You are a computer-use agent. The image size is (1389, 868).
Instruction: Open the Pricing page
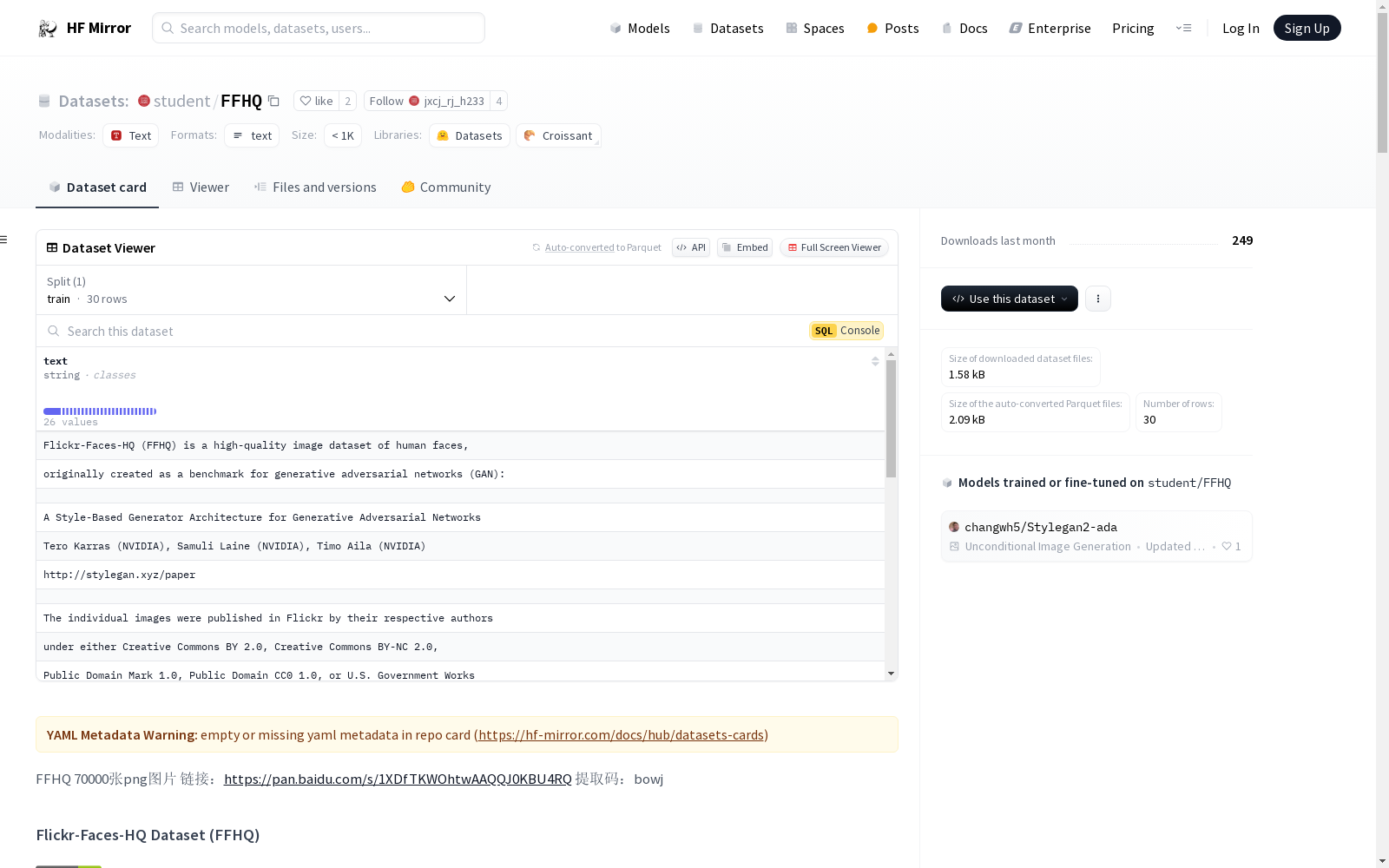tap(1133, 29)
